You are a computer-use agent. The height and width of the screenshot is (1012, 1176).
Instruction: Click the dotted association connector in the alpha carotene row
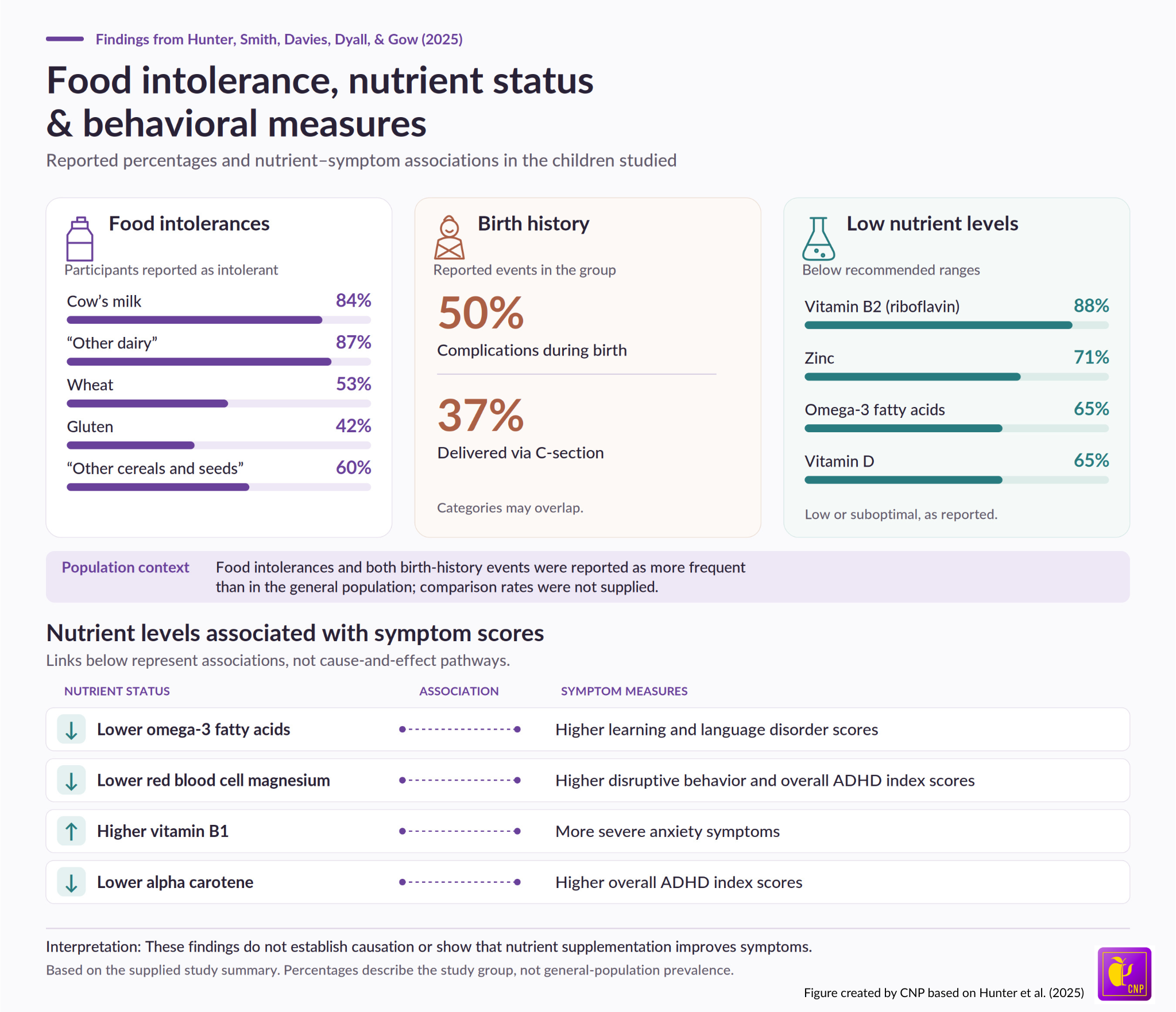click(460, 882)
